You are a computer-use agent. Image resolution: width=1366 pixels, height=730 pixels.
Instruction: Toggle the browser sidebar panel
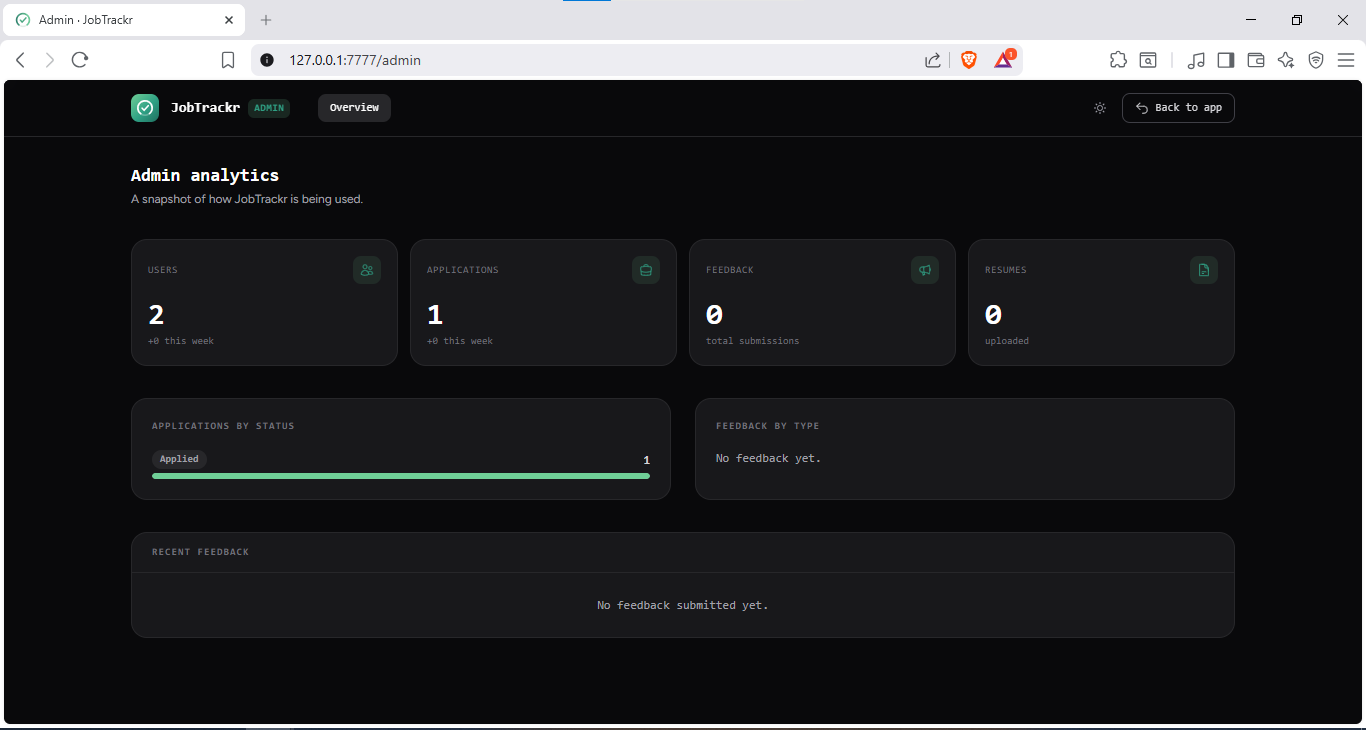pos(1226,60)
